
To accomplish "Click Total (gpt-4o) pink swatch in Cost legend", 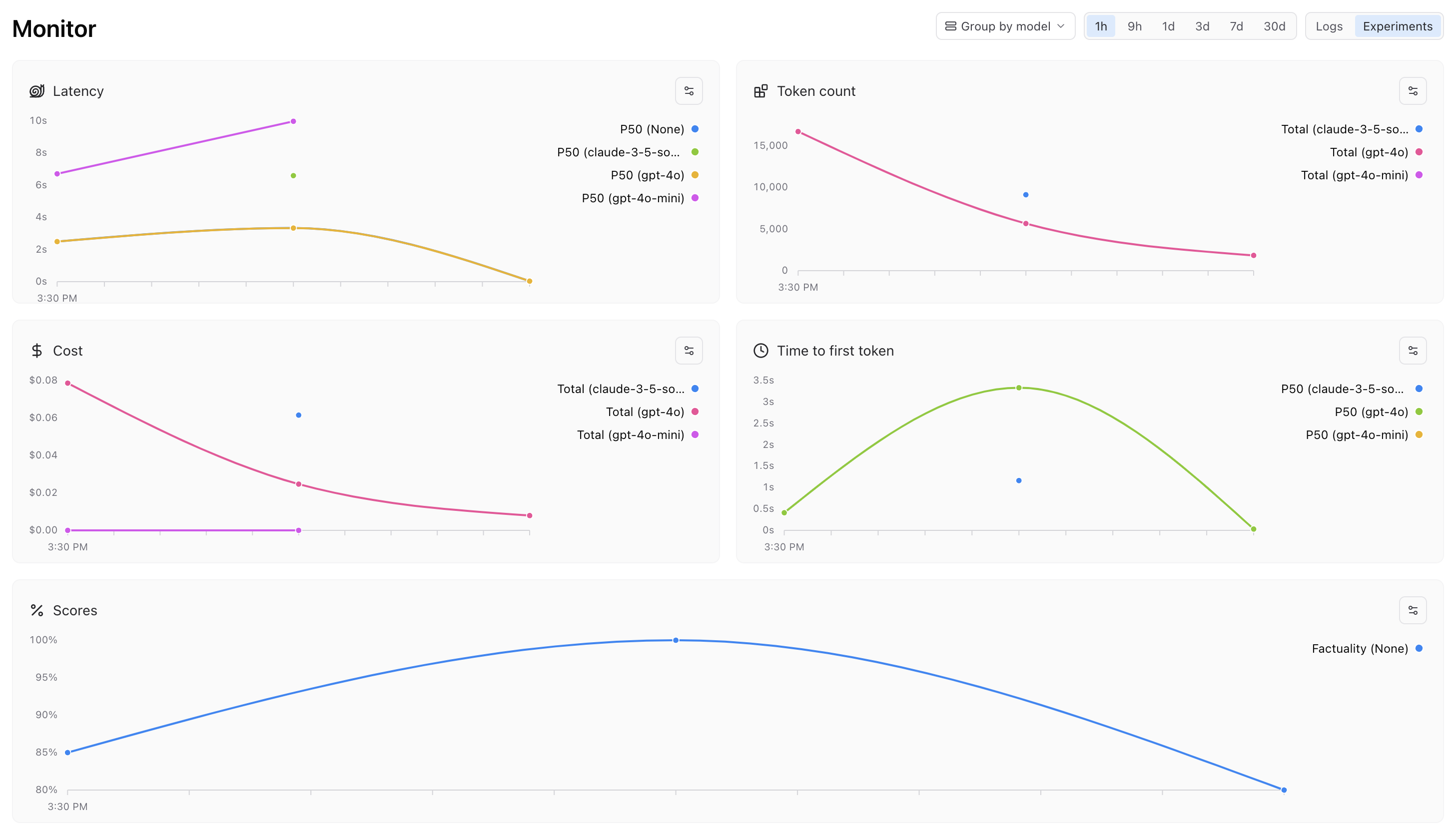I will [x=695, y=412].
